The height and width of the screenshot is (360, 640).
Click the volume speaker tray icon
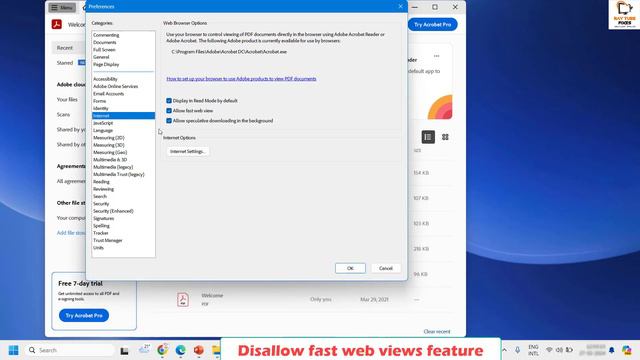click(x=559, y=350)
